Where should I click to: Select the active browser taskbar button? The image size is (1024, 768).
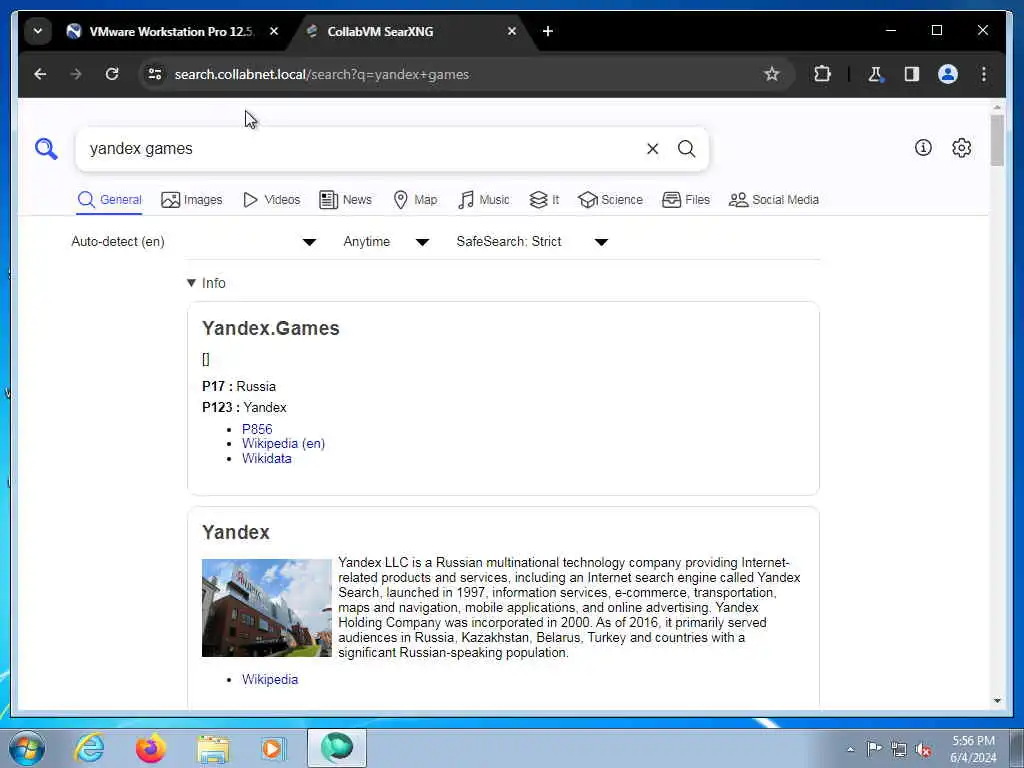click(336, 748)
